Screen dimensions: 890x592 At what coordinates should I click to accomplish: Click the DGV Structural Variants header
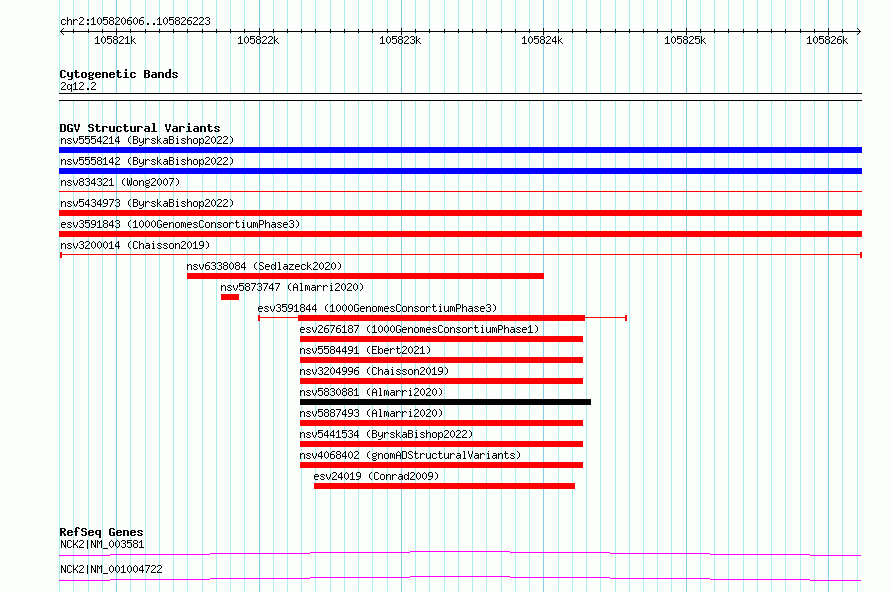(x=140, y=128)
